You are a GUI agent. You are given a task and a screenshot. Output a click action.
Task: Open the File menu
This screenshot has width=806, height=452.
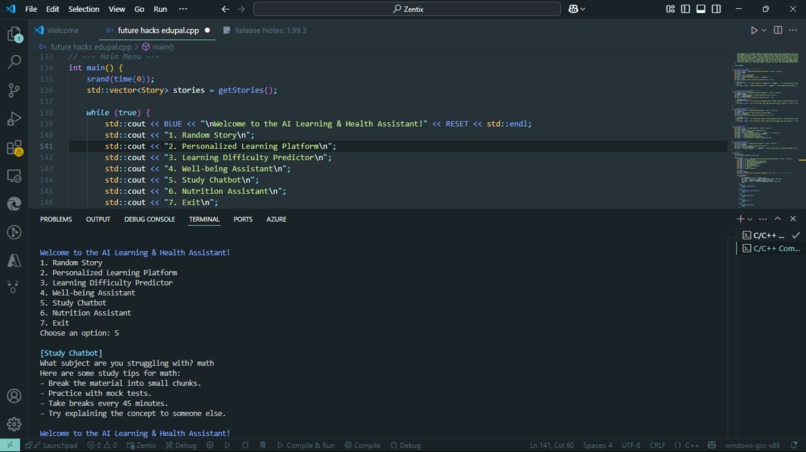pyautogui.click(x=31, y=9)
